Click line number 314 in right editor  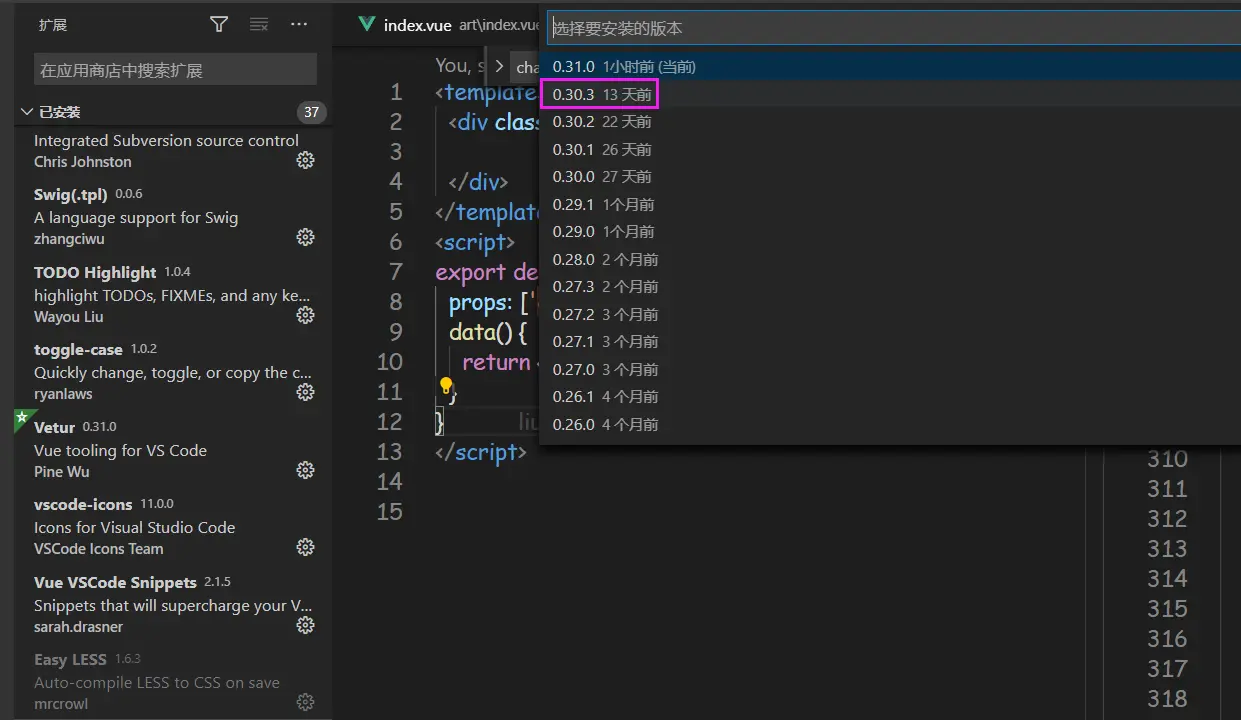(x=1167, y=579)
